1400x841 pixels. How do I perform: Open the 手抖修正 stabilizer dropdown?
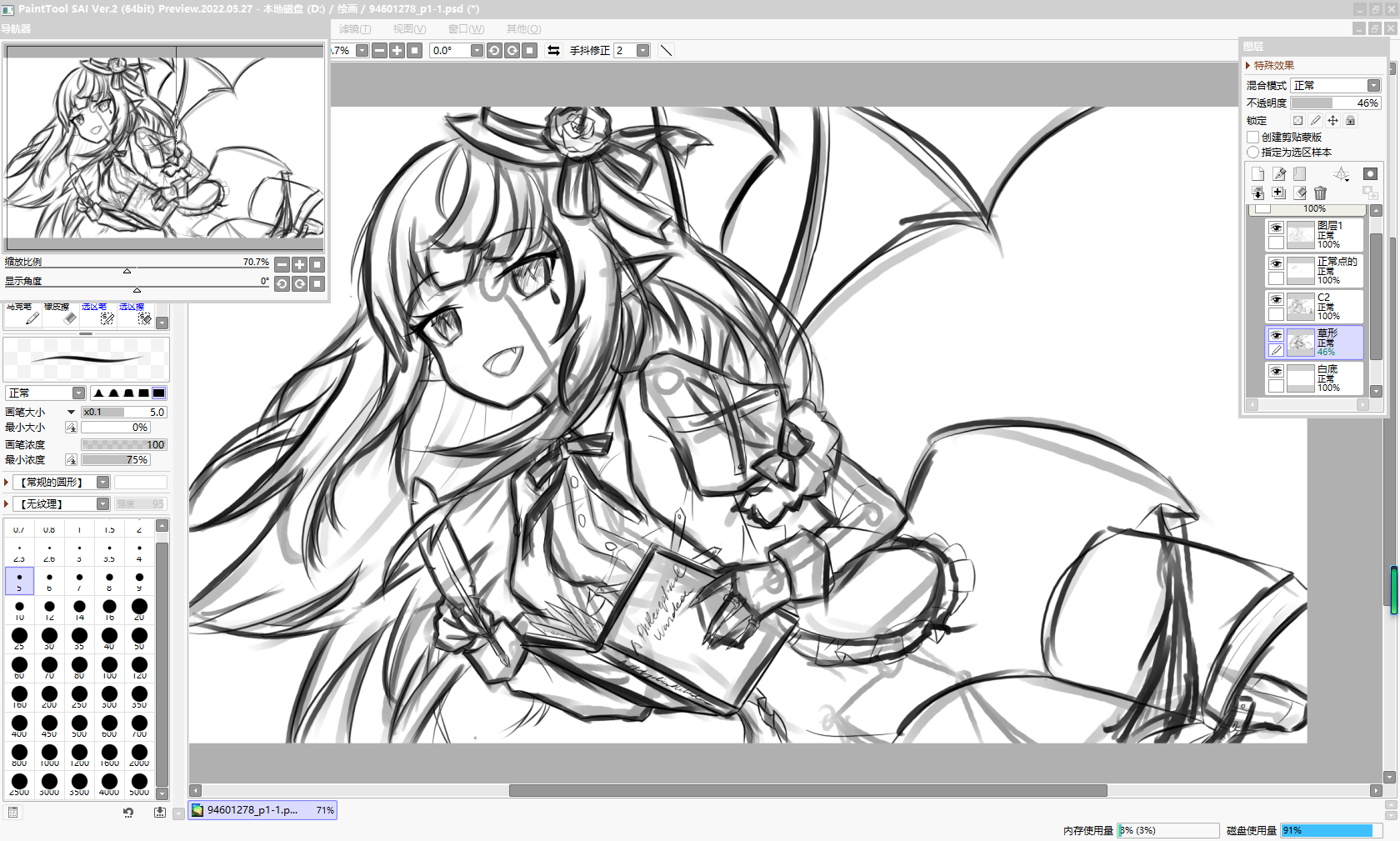[x=642, y=51]
